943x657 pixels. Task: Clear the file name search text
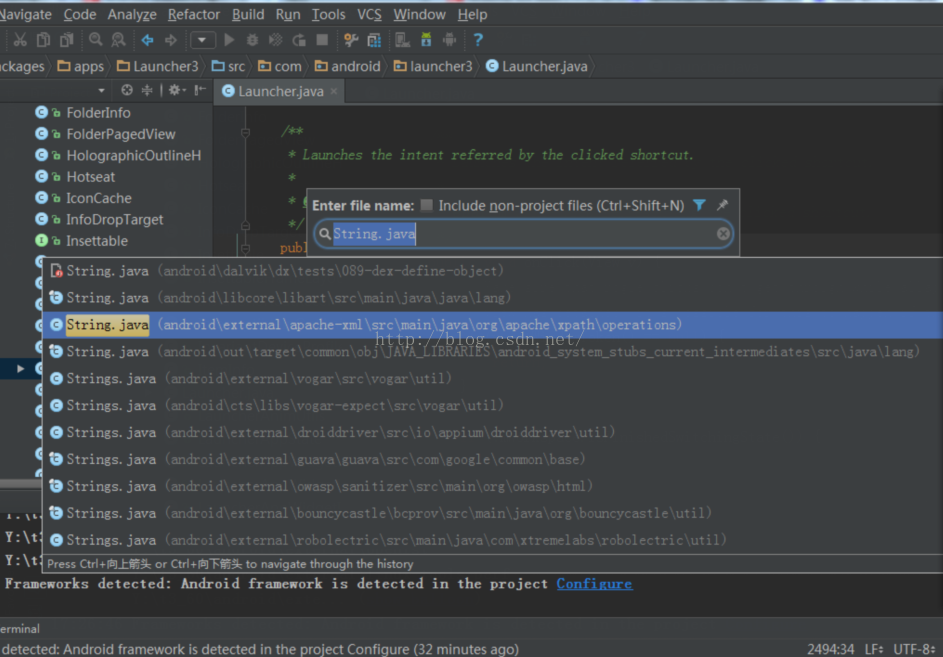(723, 234)
